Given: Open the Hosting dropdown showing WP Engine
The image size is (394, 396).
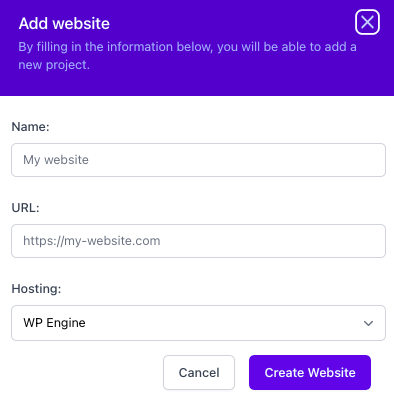Looking at the screenshot, I should [x=198, y=323].
